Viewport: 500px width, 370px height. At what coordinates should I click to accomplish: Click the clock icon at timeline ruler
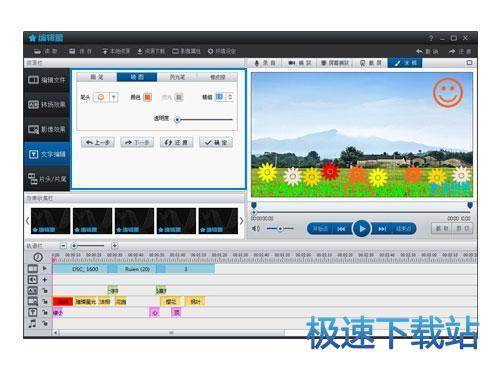[38, 257]
